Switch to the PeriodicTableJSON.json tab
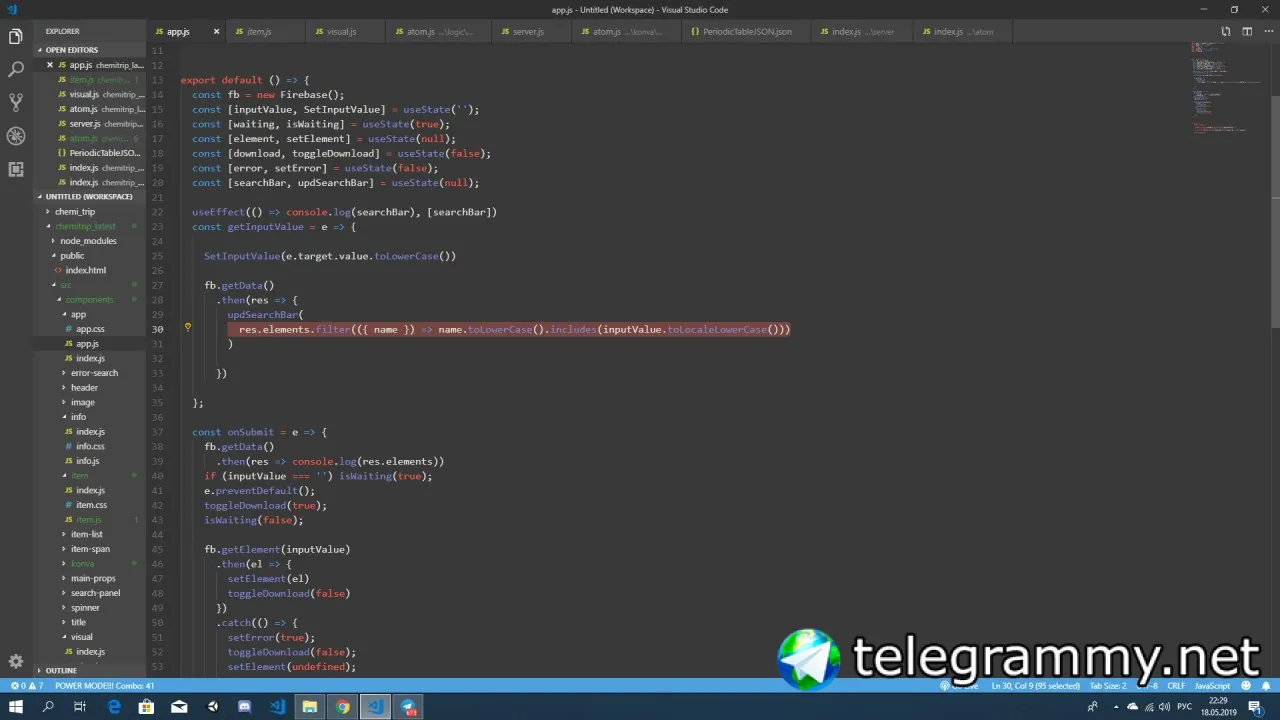1280x720 pixels. coord(744,32)
